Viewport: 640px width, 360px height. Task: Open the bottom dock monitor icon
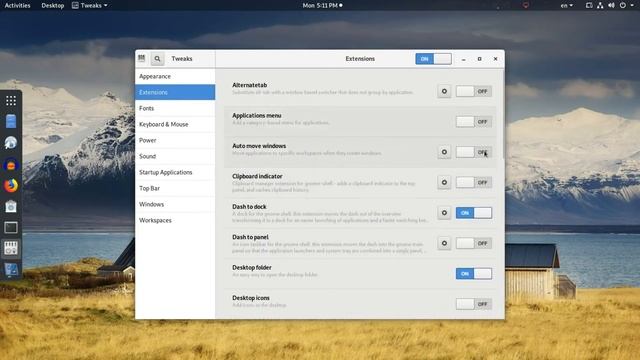point(11,269)
